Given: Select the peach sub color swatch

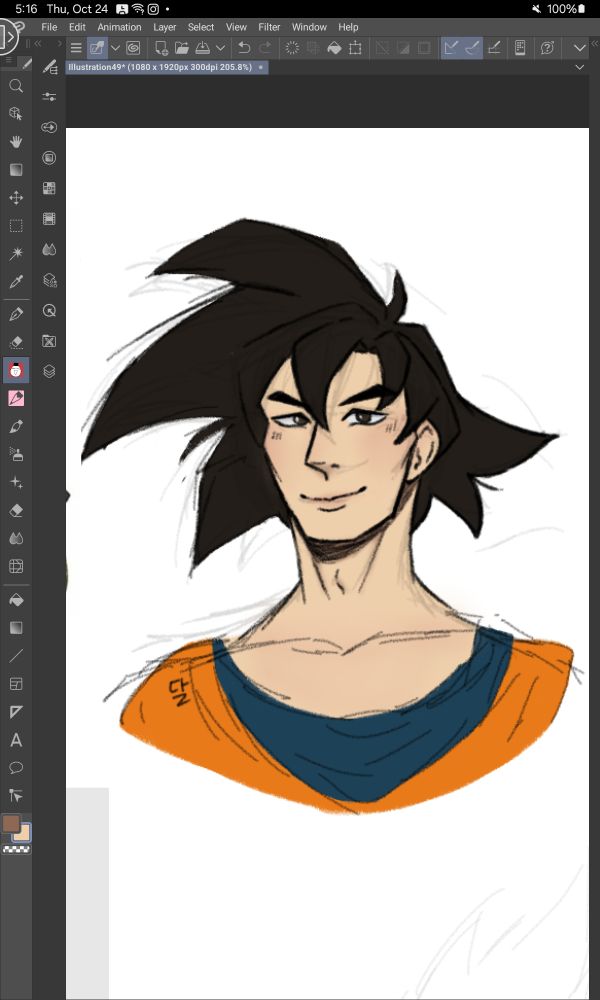Looking at the screenshot, I should (24, 833).
